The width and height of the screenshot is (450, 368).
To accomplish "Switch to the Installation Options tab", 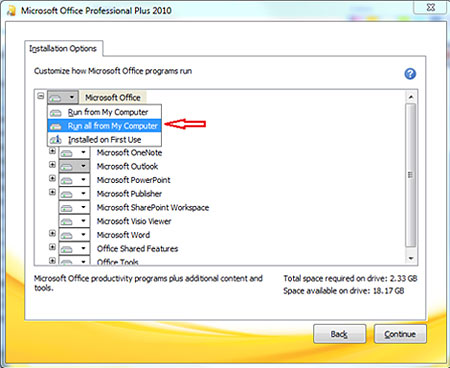I will (63, 49).
